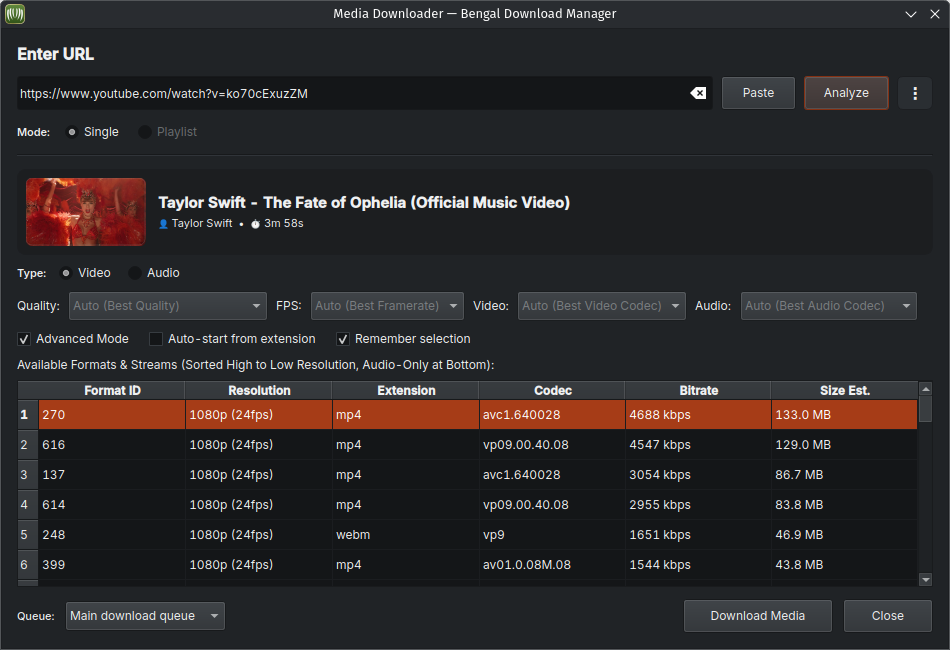Click the 2955 kbps bitrate cell
The height and width of the screenshot is (650, 950).
tap(699, 505)
